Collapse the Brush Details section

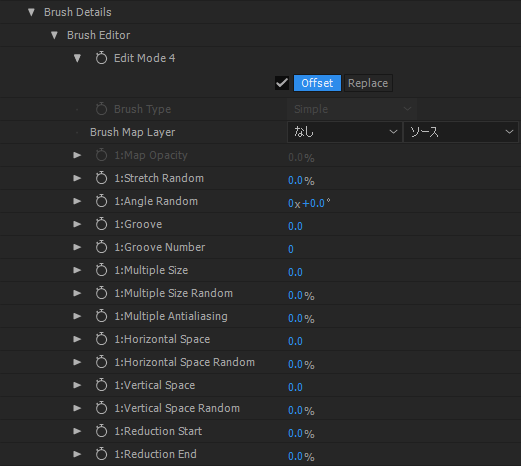(x=31, y=12)
